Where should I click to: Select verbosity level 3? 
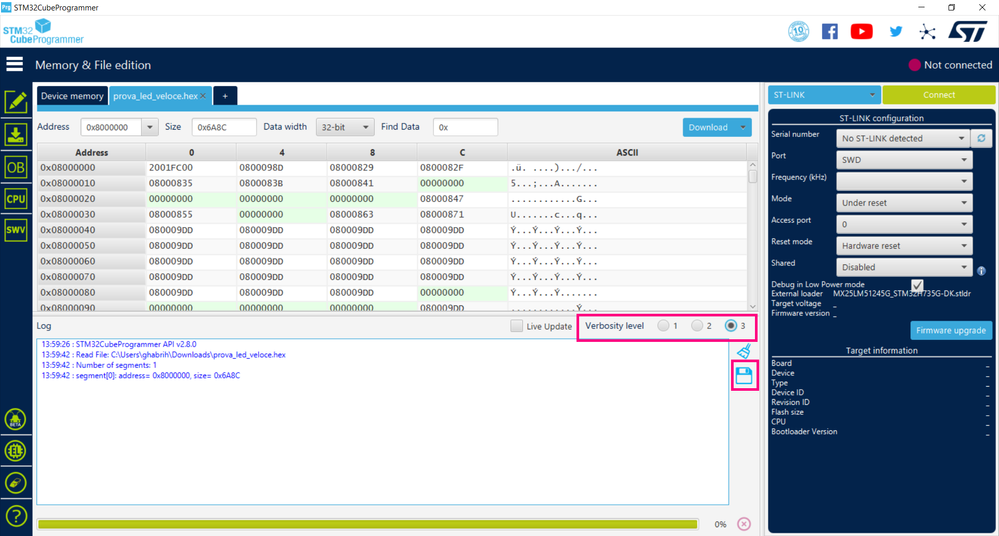point(731,326)
